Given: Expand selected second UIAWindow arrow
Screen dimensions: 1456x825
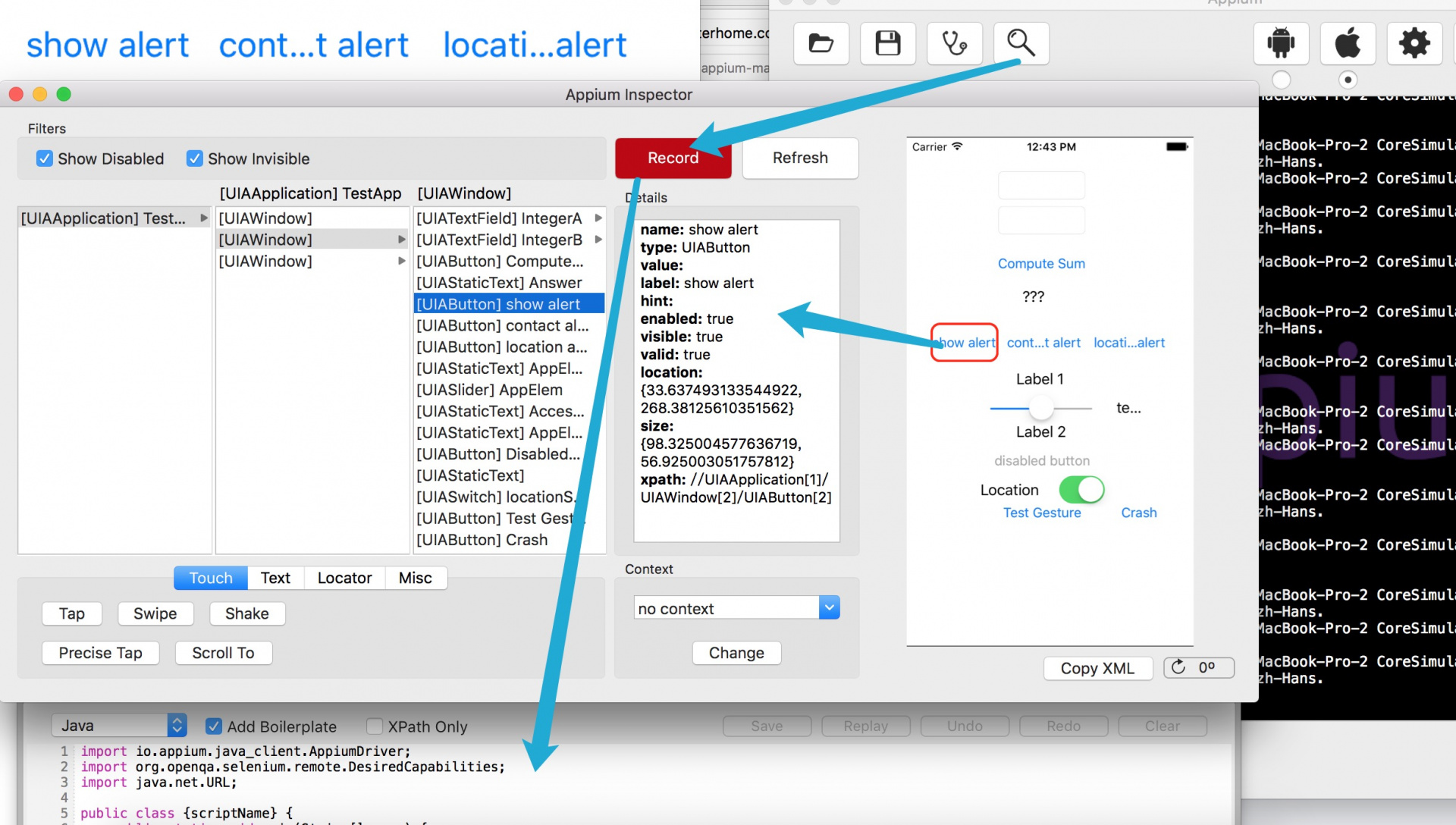Looking at the screenshot, I should (x=402, y=240).
